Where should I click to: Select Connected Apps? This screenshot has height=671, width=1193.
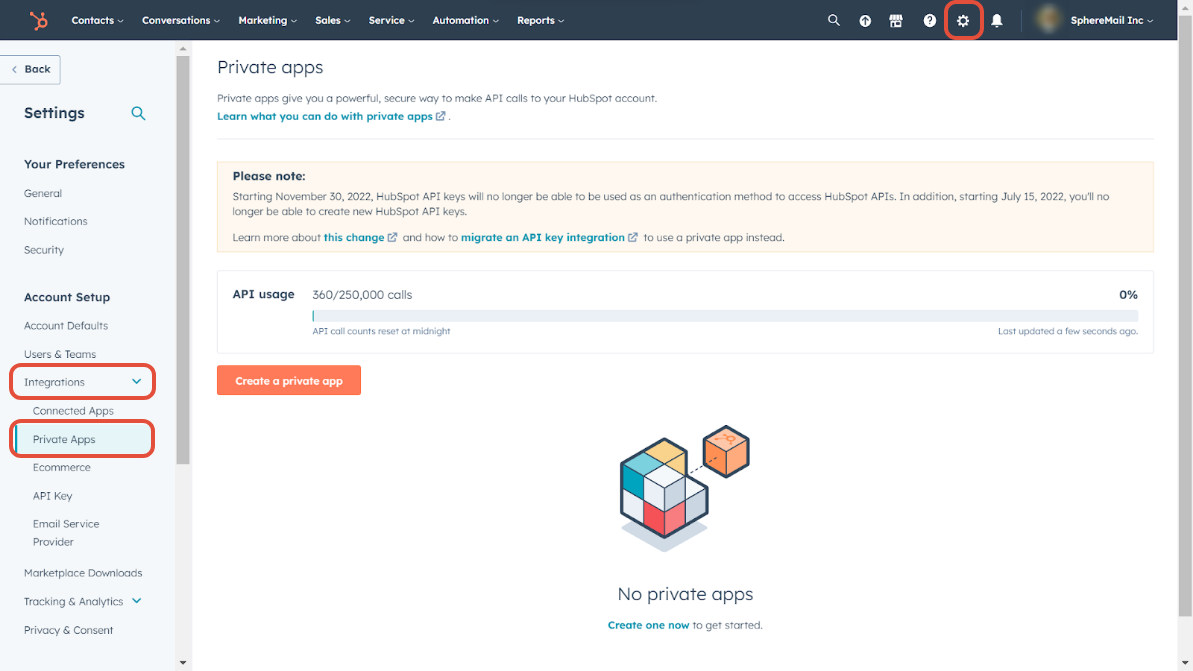73,411
